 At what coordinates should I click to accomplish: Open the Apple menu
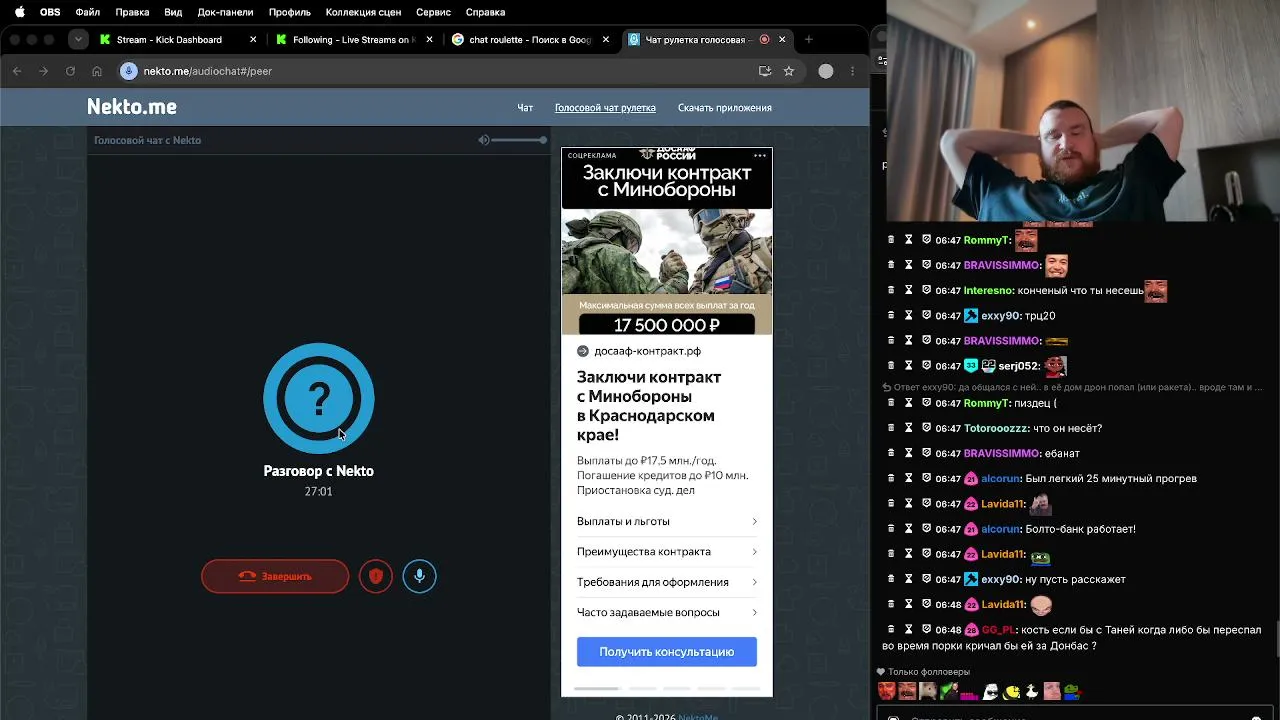click(x=19, y=12)
